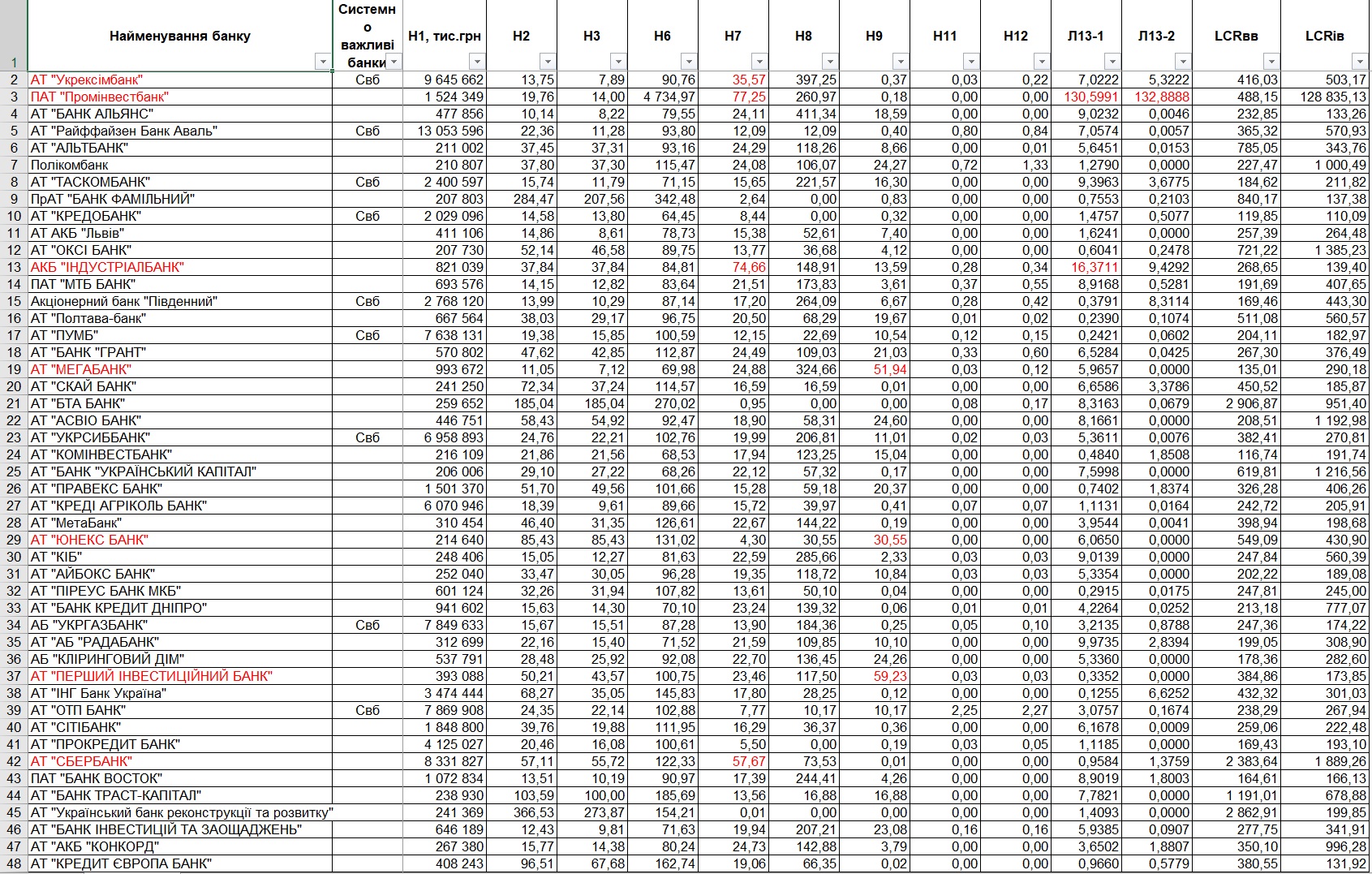Click cell ПАТ "Промінвестбанк"
The image size is (1372, 874).
(180, 97)
